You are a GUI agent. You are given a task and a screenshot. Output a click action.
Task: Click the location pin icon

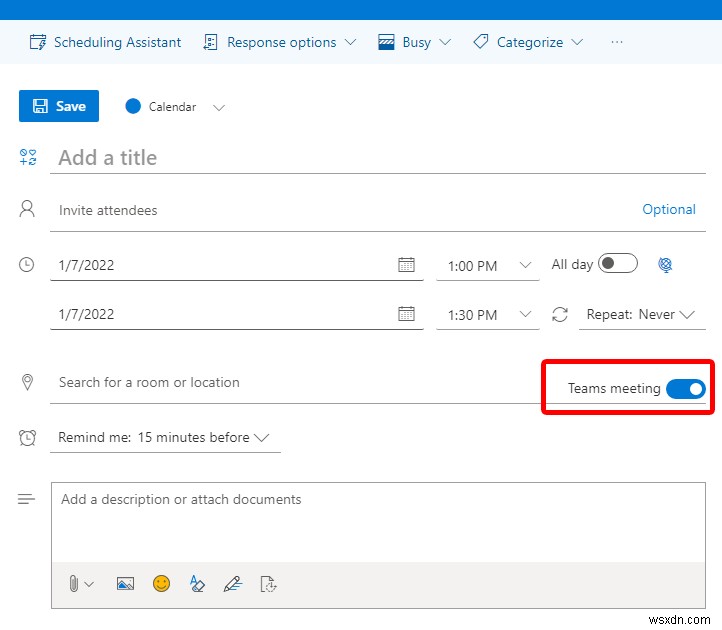pyautogui.click(x=27, y=382)
